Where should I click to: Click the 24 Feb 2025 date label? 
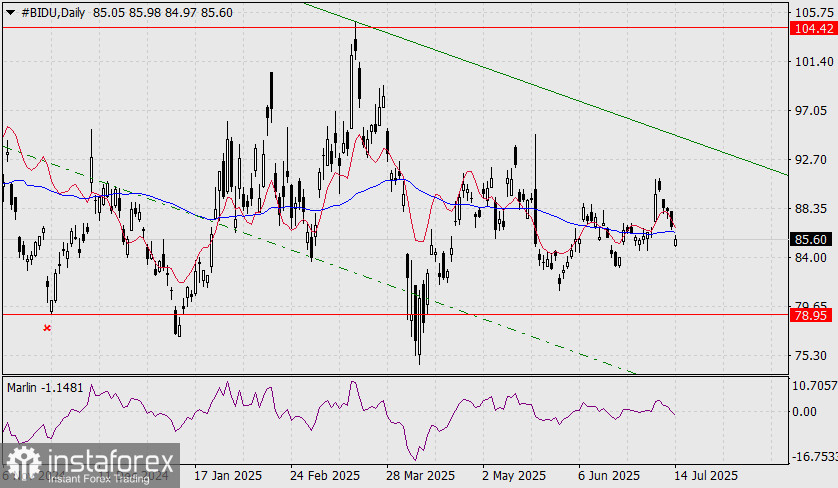tap(325, 475)
